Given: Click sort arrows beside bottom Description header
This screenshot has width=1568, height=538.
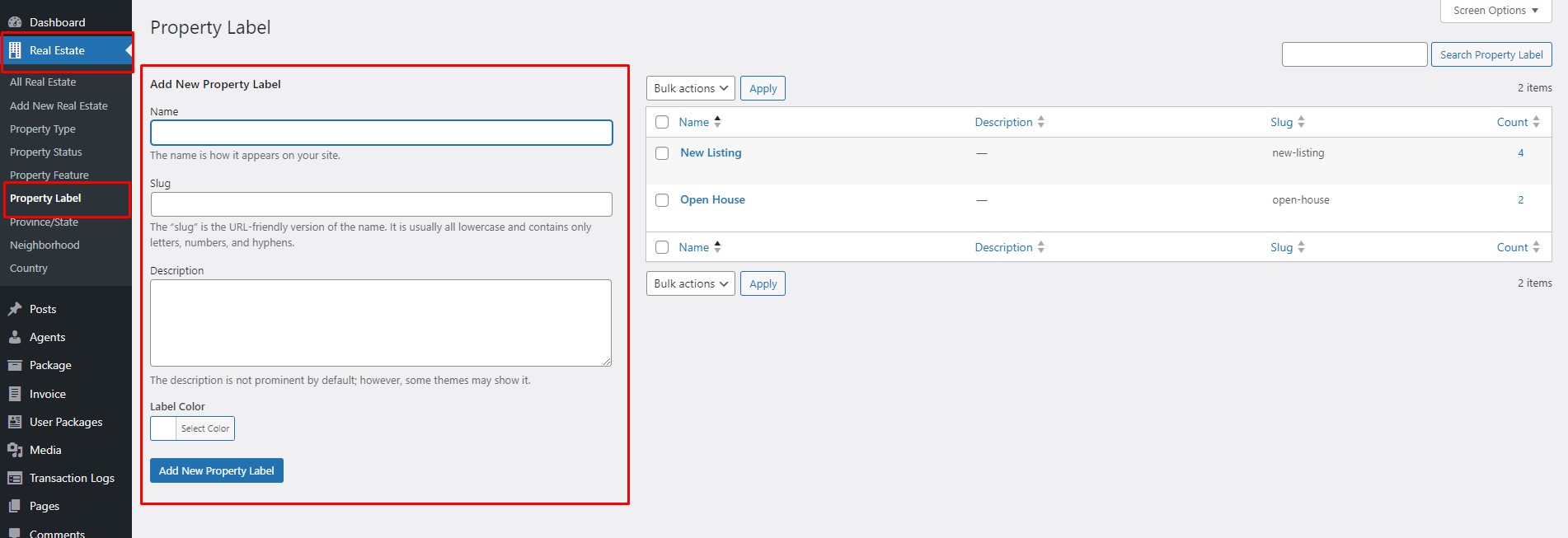Looking at the screenshot, I should tap(1041, 247).
